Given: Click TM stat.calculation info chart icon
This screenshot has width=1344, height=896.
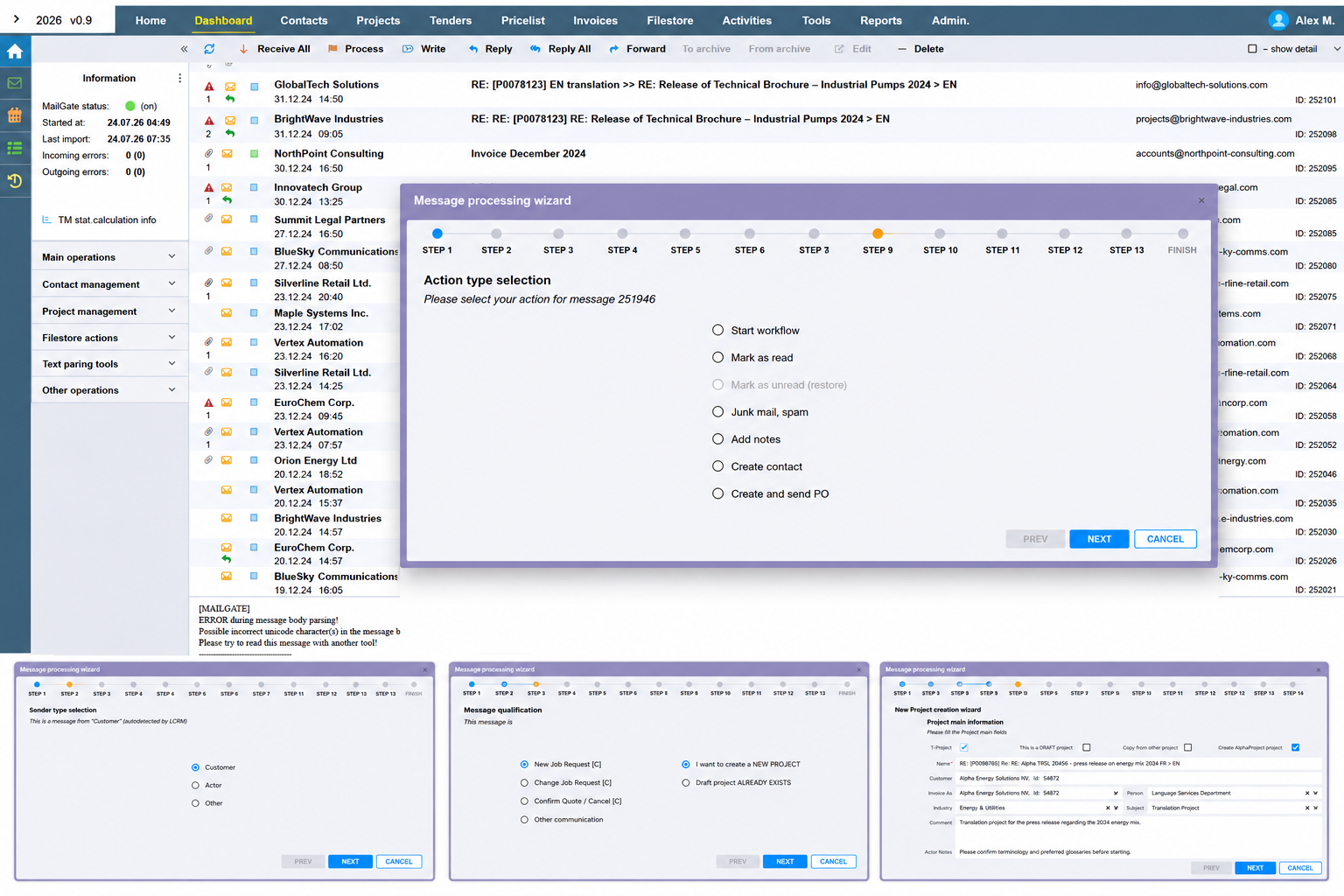Looking at the screenshot, I should (46, 220).
